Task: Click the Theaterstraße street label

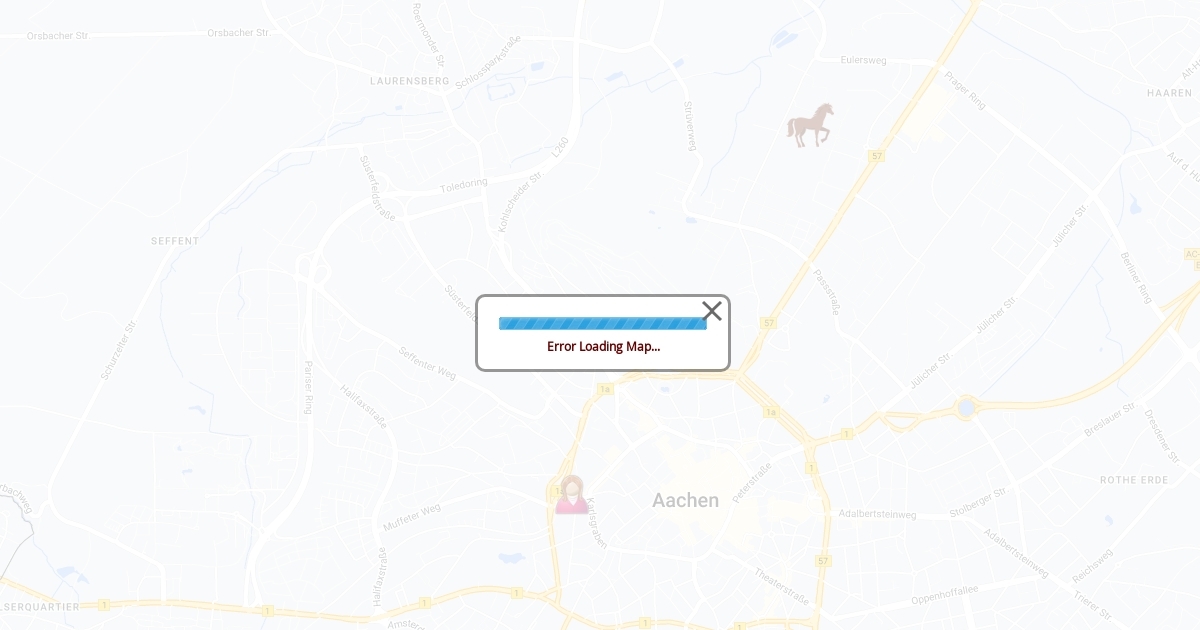Action: tap(781, 587)
